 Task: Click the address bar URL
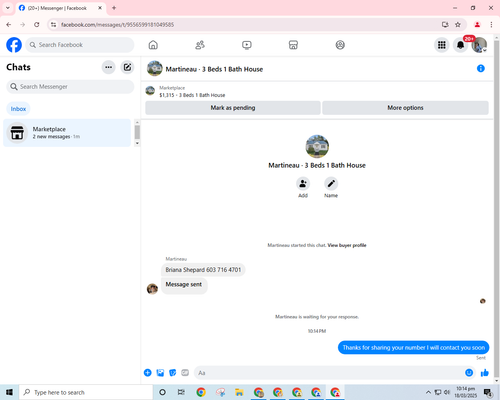117,25
